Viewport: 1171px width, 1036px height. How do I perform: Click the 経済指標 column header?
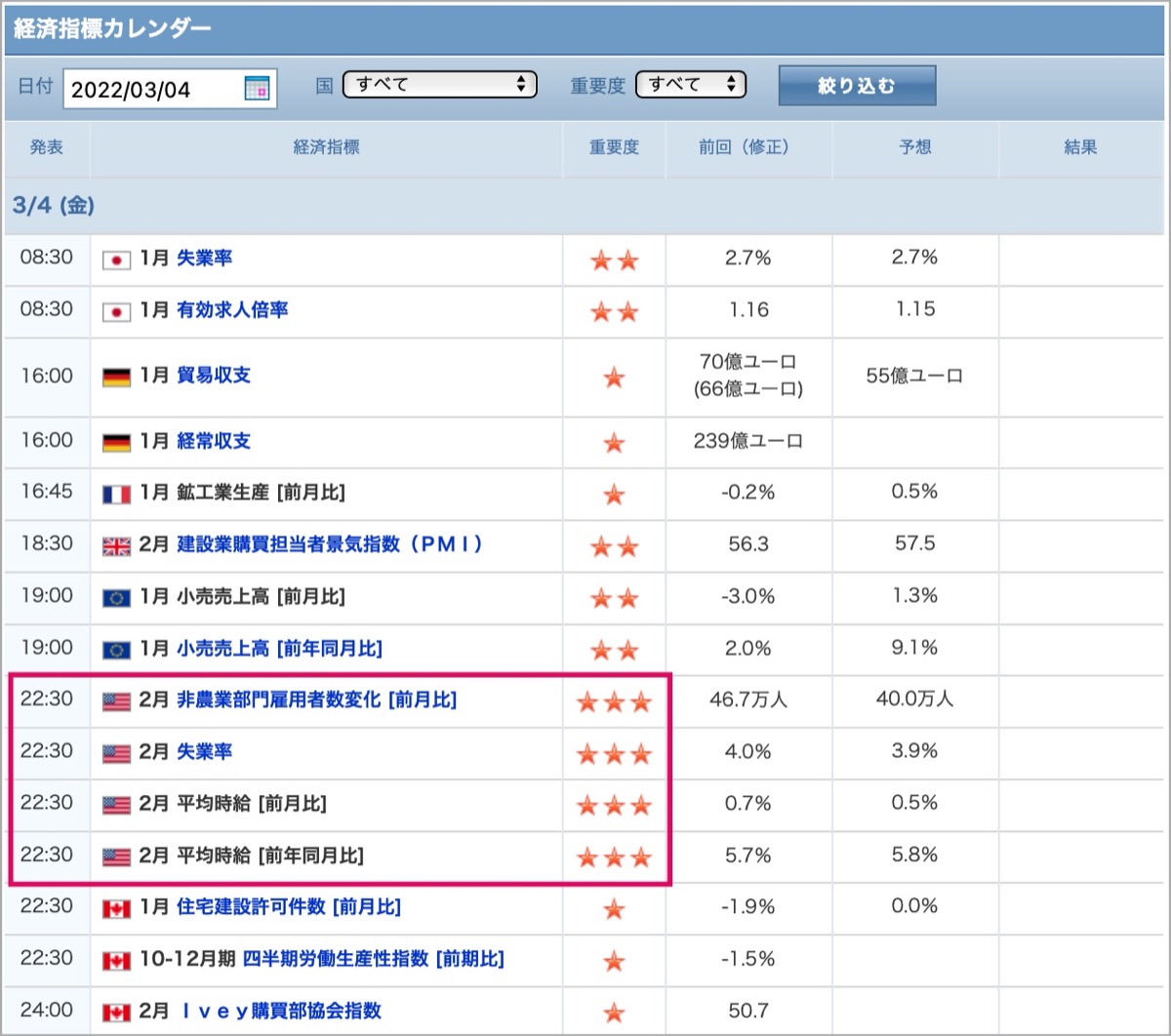(x=327, y=147)
